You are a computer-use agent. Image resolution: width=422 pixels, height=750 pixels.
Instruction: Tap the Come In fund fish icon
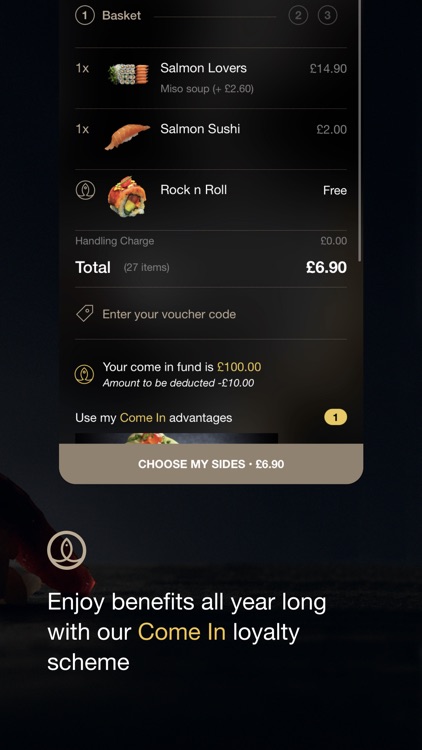pyautogui.click(x=84, y=374)
